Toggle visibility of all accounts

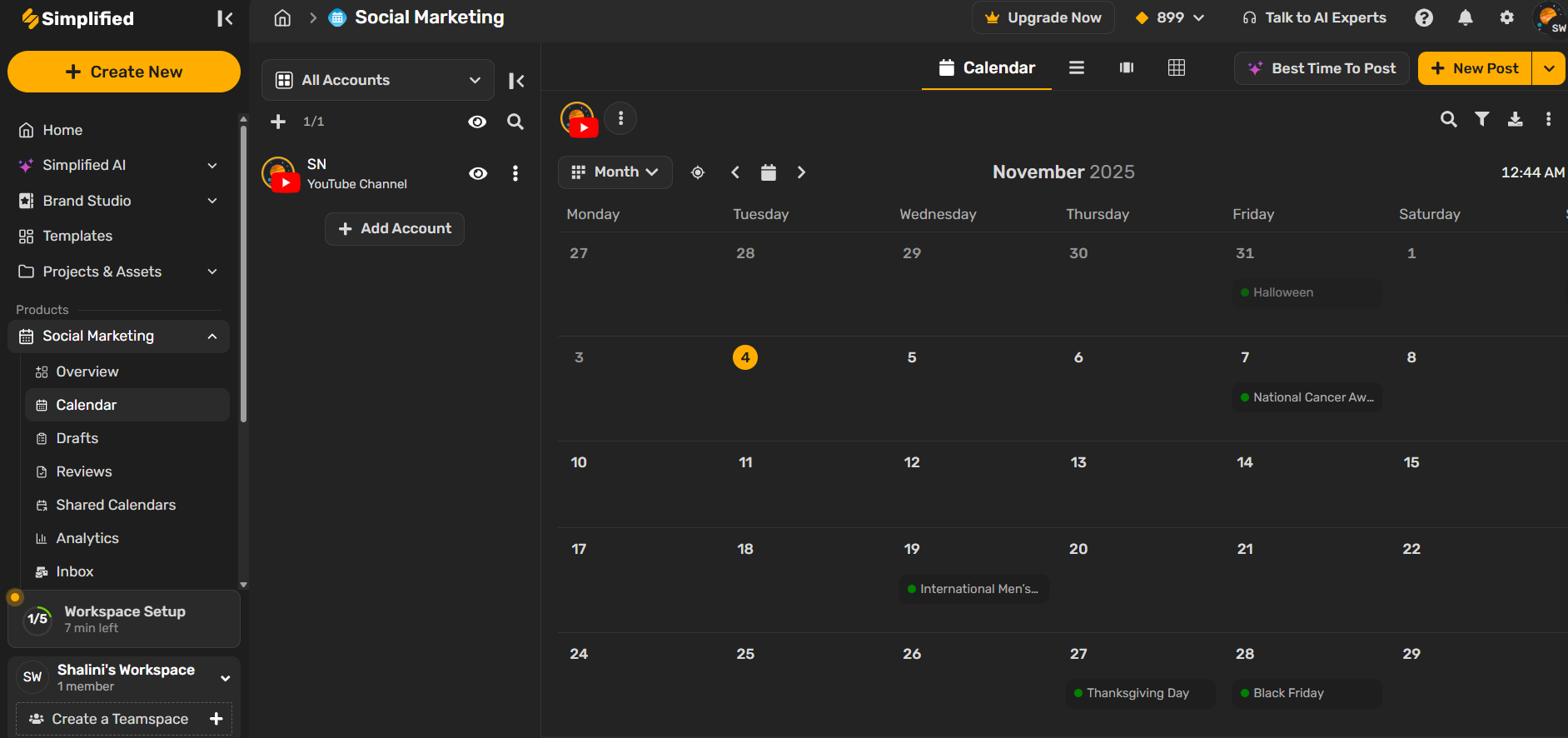pos(477,122)
